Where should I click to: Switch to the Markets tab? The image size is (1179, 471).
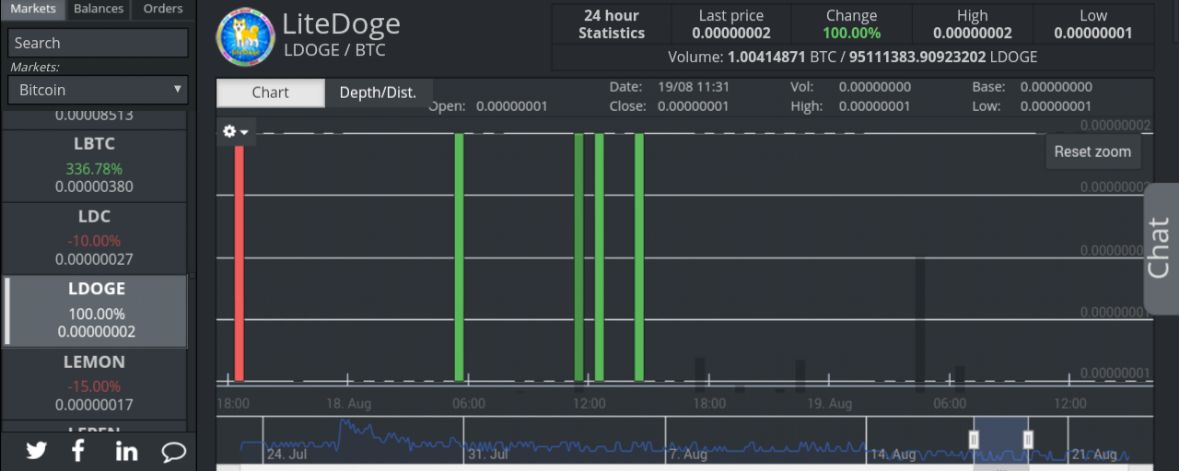pos(33,9)
